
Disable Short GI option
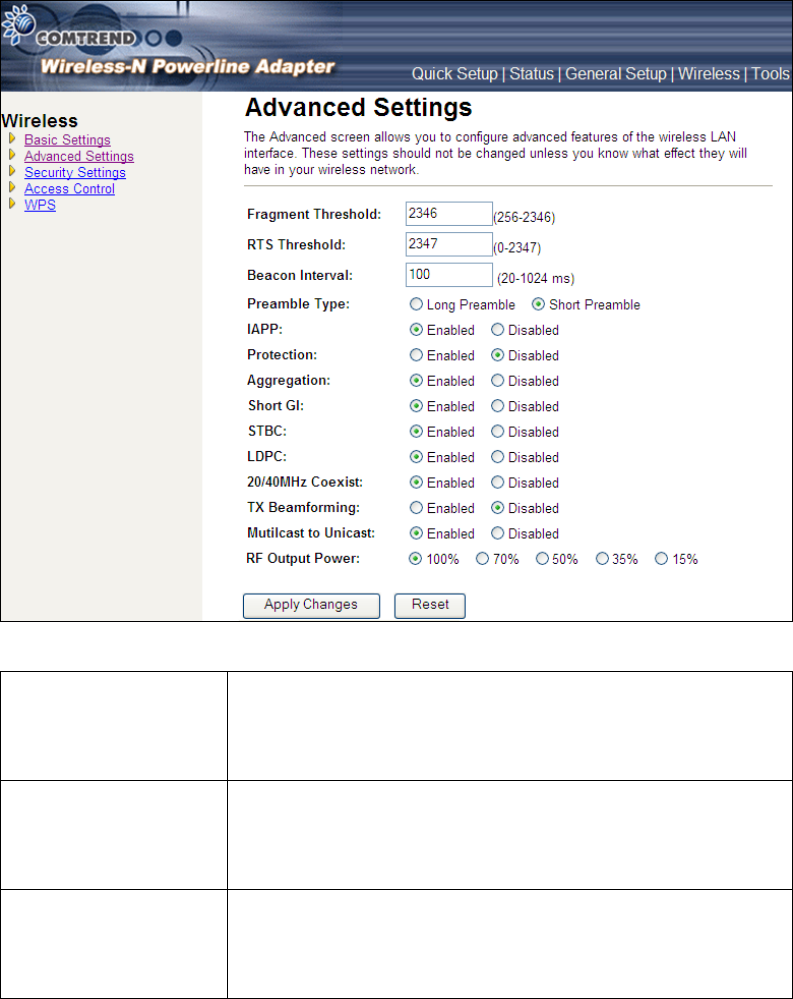point(497,406)
